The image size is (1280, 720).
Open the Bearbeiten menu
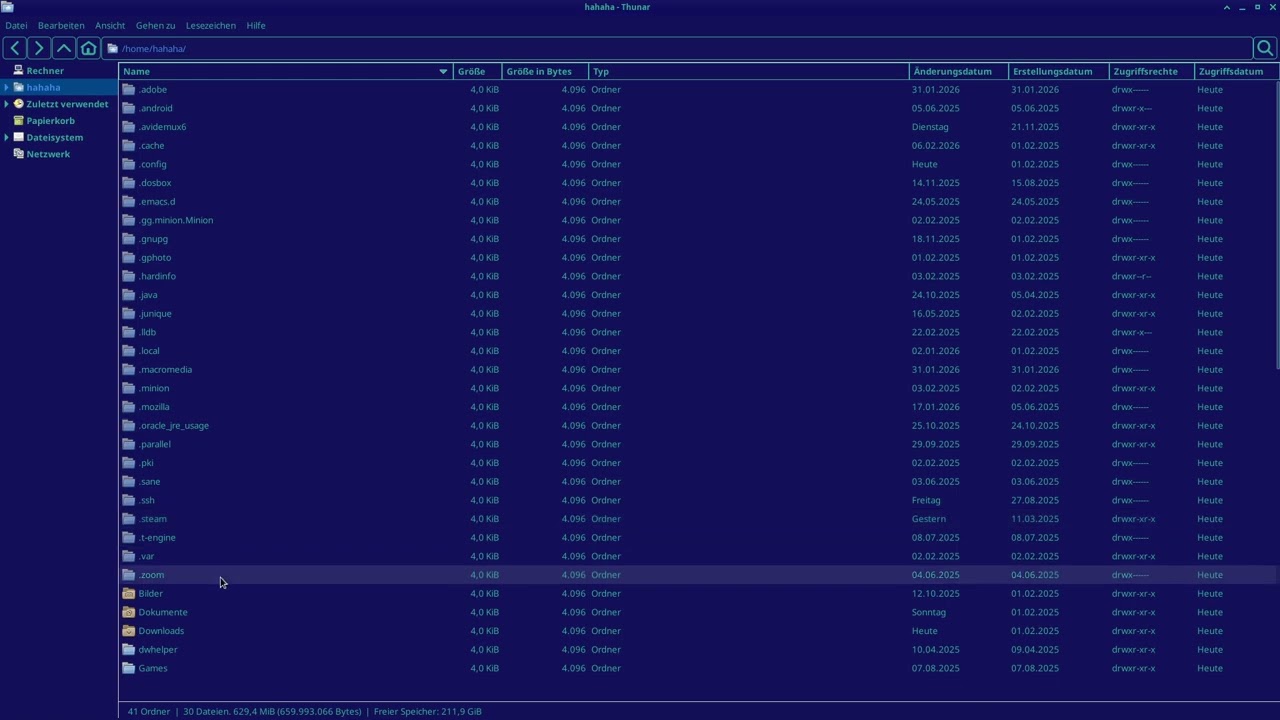click(x=61, y=25)
